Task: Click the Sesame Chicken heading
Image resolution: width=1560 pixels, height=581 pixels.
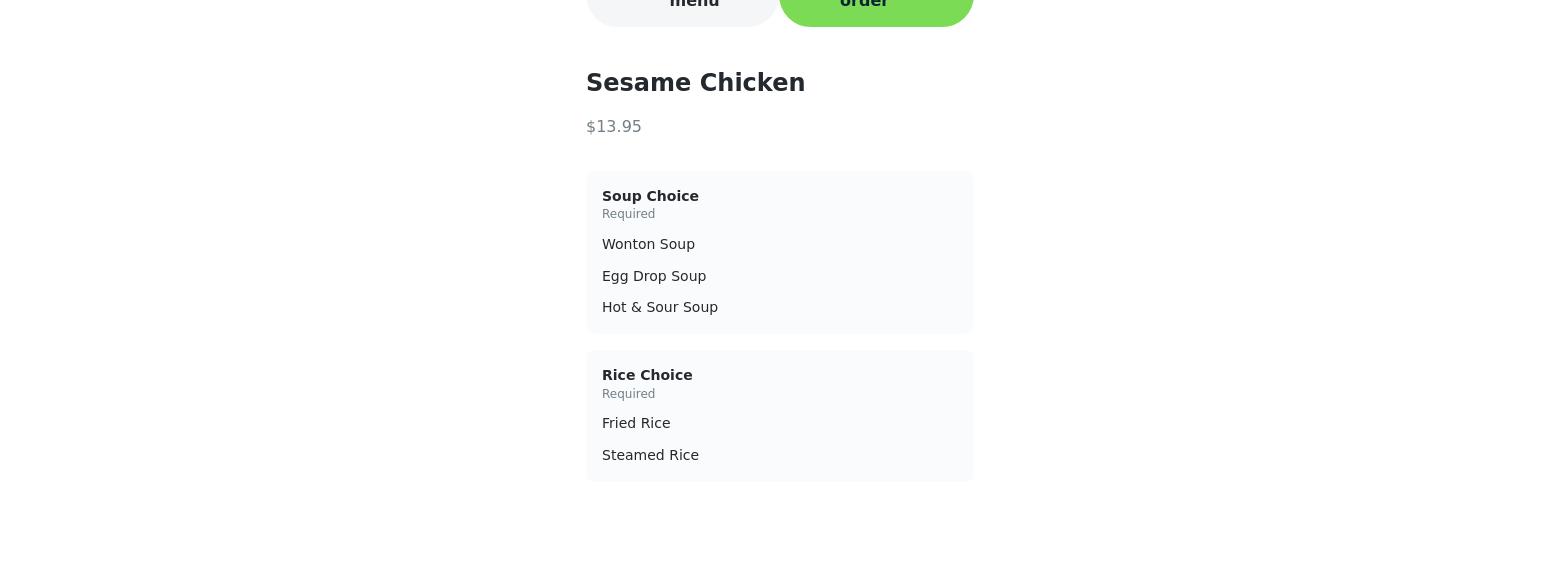Action: click(x=695, y=83)
